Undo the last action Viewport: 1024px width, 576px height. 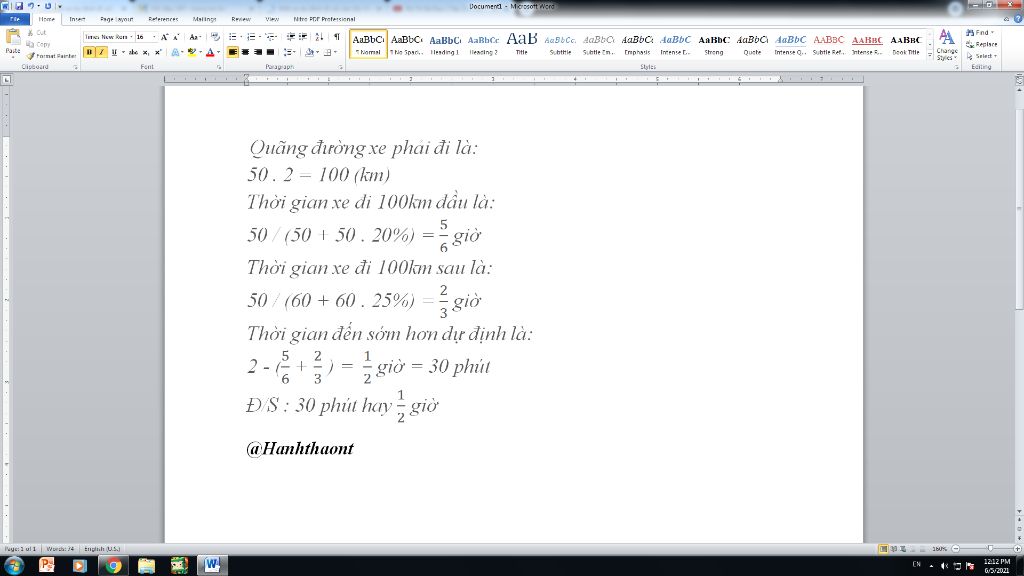coord(31,6)
